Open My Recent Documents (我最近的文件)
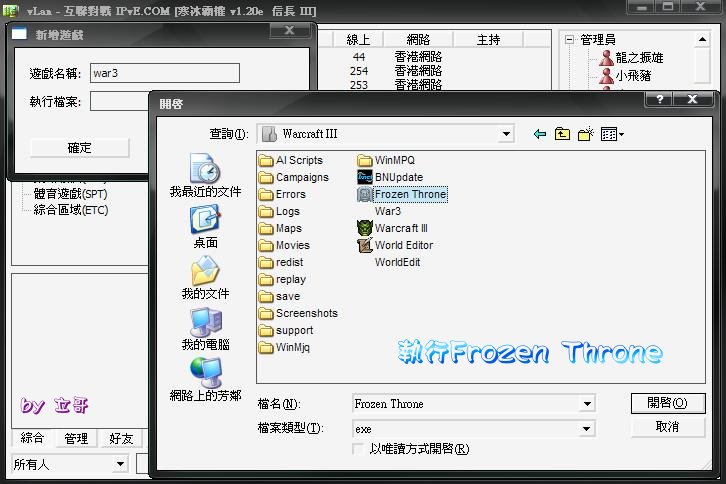Screen dimensions: 726x484 tap(205, 176)
